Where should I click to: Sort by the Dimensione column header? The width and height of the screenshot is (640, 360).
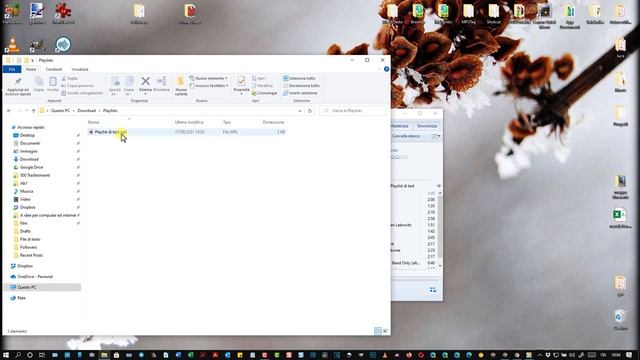tap(273, 122)
